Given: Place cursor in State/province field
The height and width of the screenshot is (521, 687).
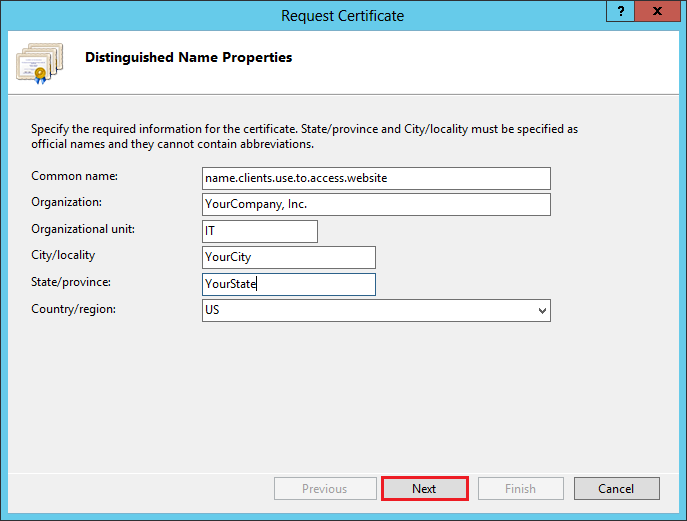Looking at the screenshot, I should [288, 285].
